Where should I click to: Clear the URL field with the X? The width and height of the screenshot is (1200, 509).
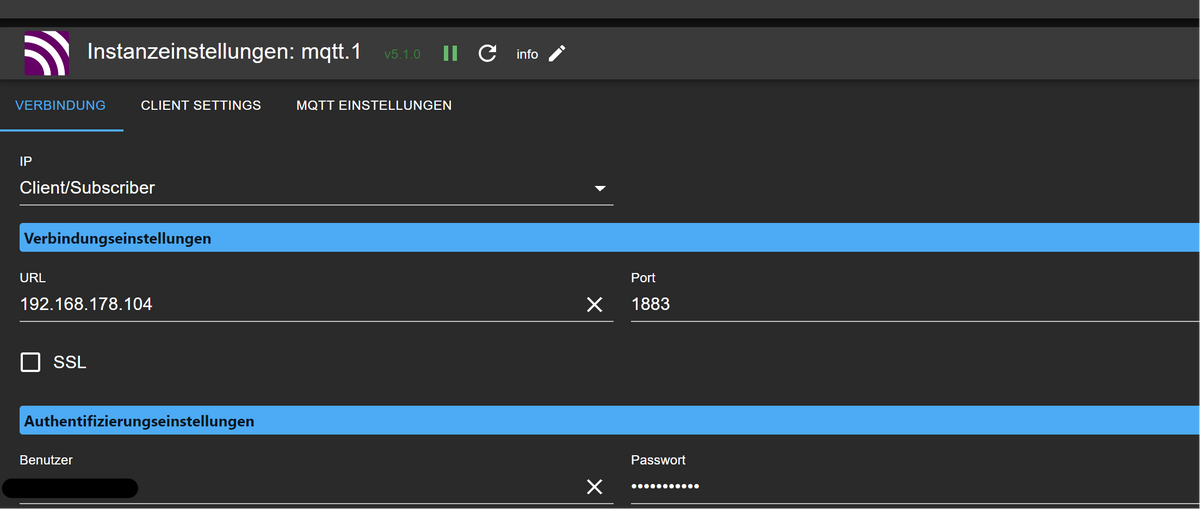[x=594, y=304]
